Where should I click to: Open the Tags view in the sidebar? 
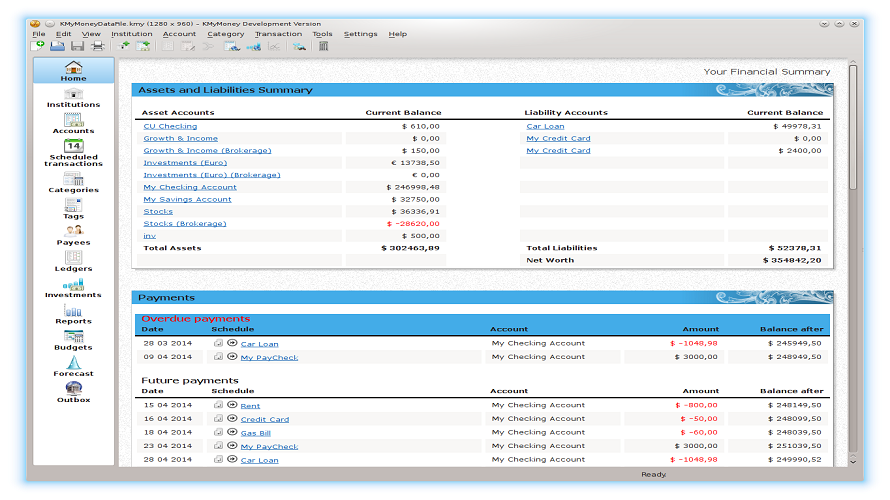click(x=73, y=208)
